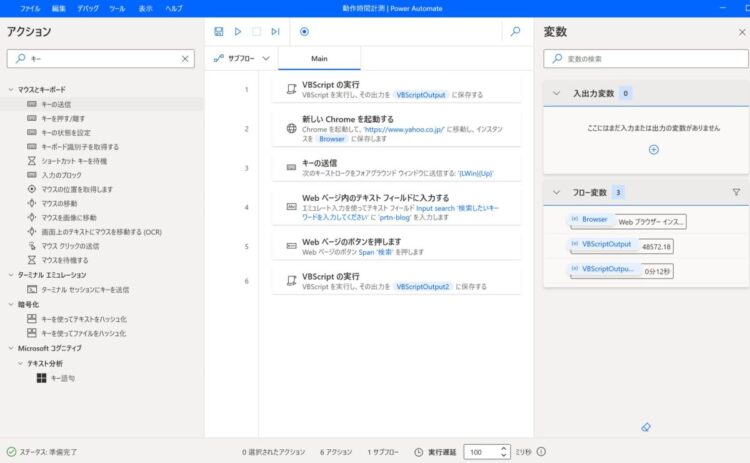The width and height of the screenshot is (750, 463).
Task: Run next action step icon
Action: tap(275, 32)
